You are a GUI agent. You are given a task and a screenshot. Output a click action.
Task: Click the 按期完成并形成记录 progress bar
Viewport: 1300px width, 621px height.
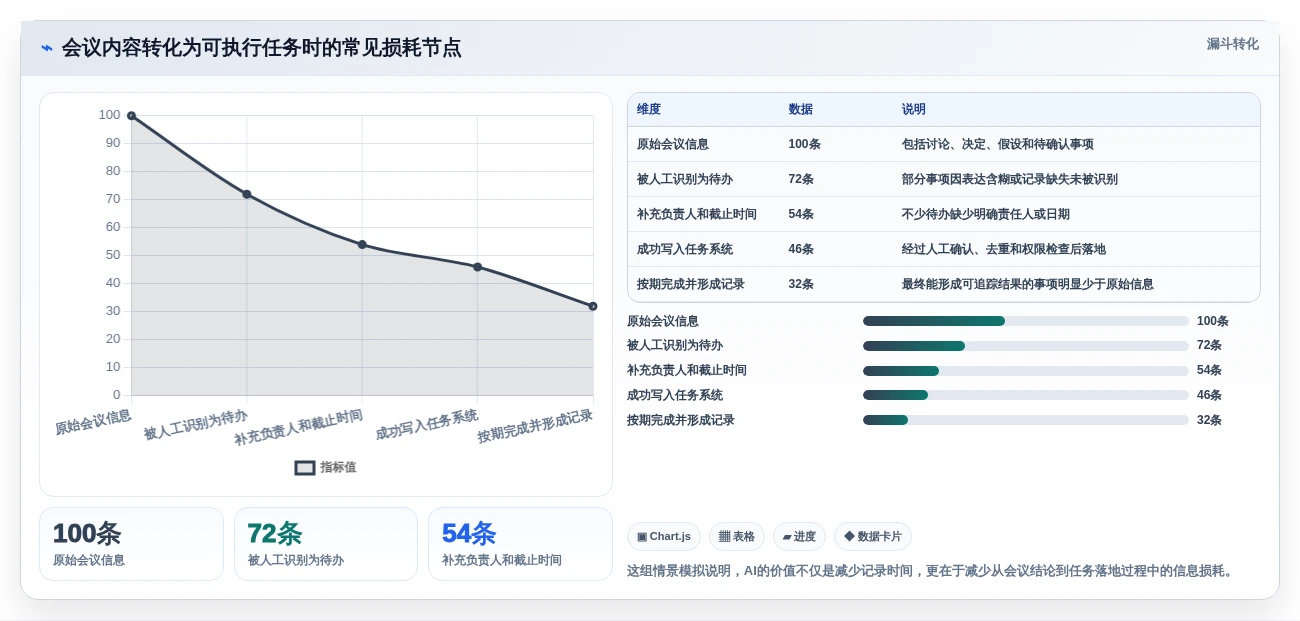(x=1026, y=420)
